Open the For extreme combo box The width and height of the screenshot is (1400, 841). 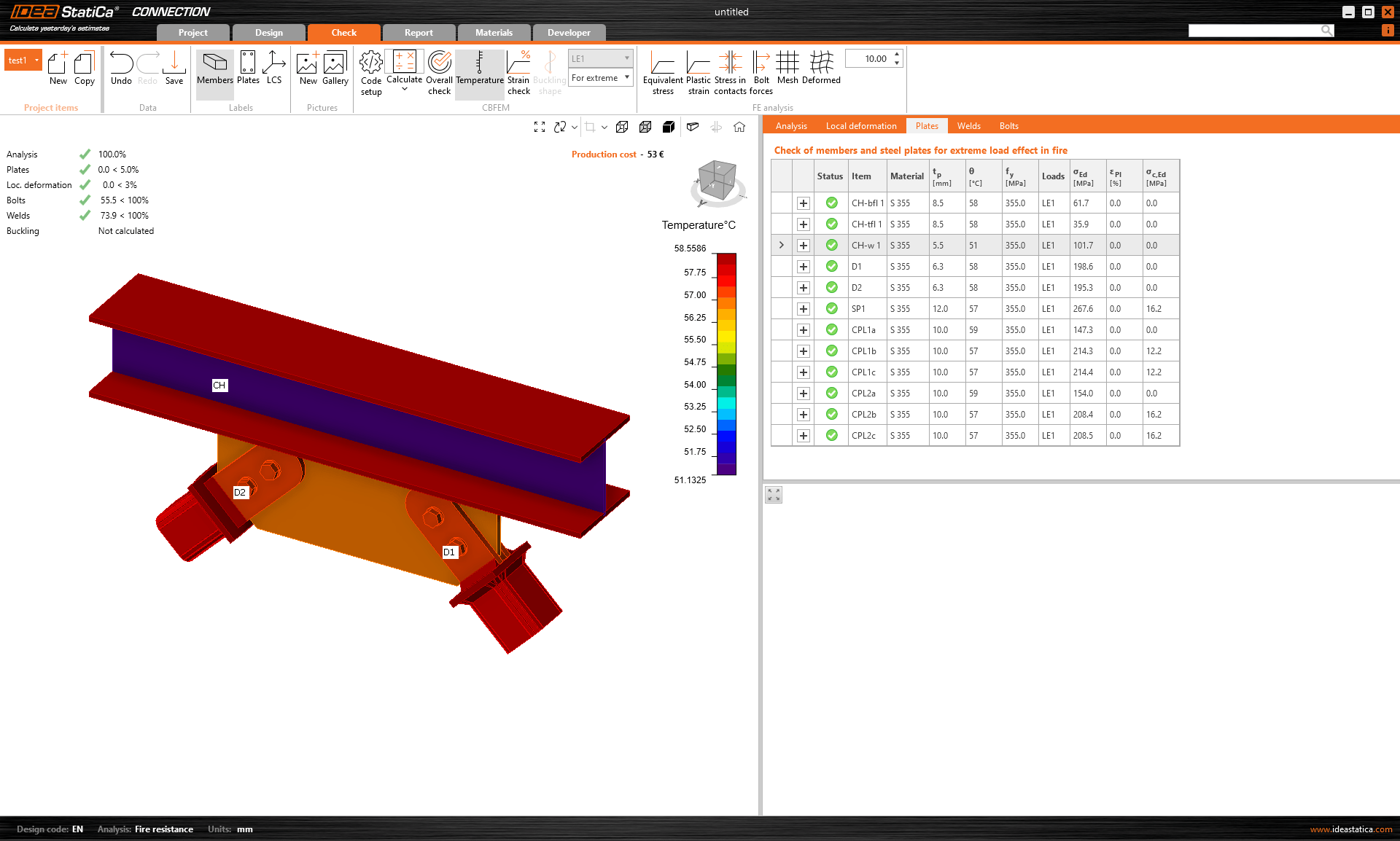[x=600, y=77]
